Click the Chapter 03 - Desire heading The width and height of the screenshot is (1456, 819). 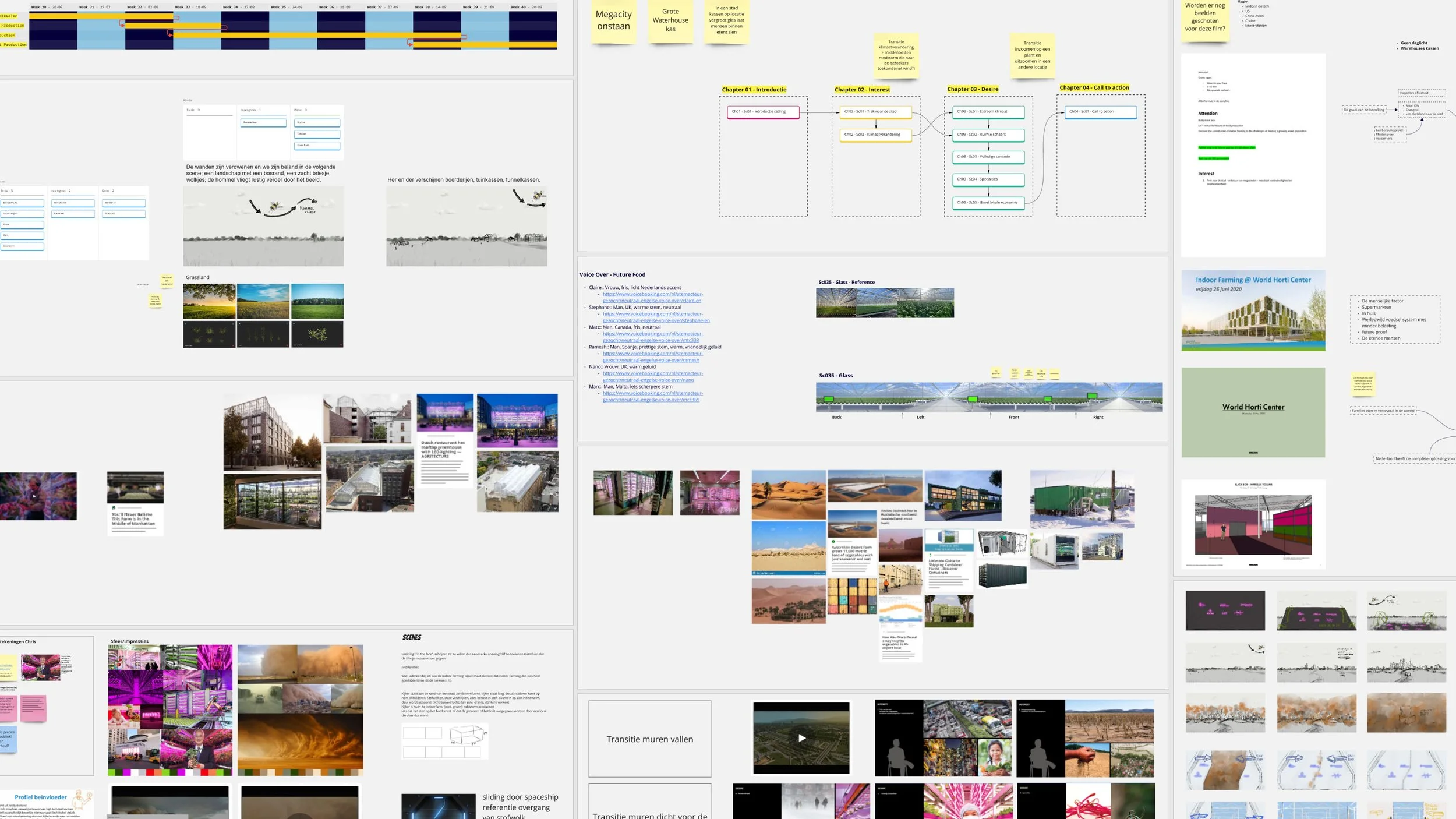pyautogui.click(x=972, y=90)
